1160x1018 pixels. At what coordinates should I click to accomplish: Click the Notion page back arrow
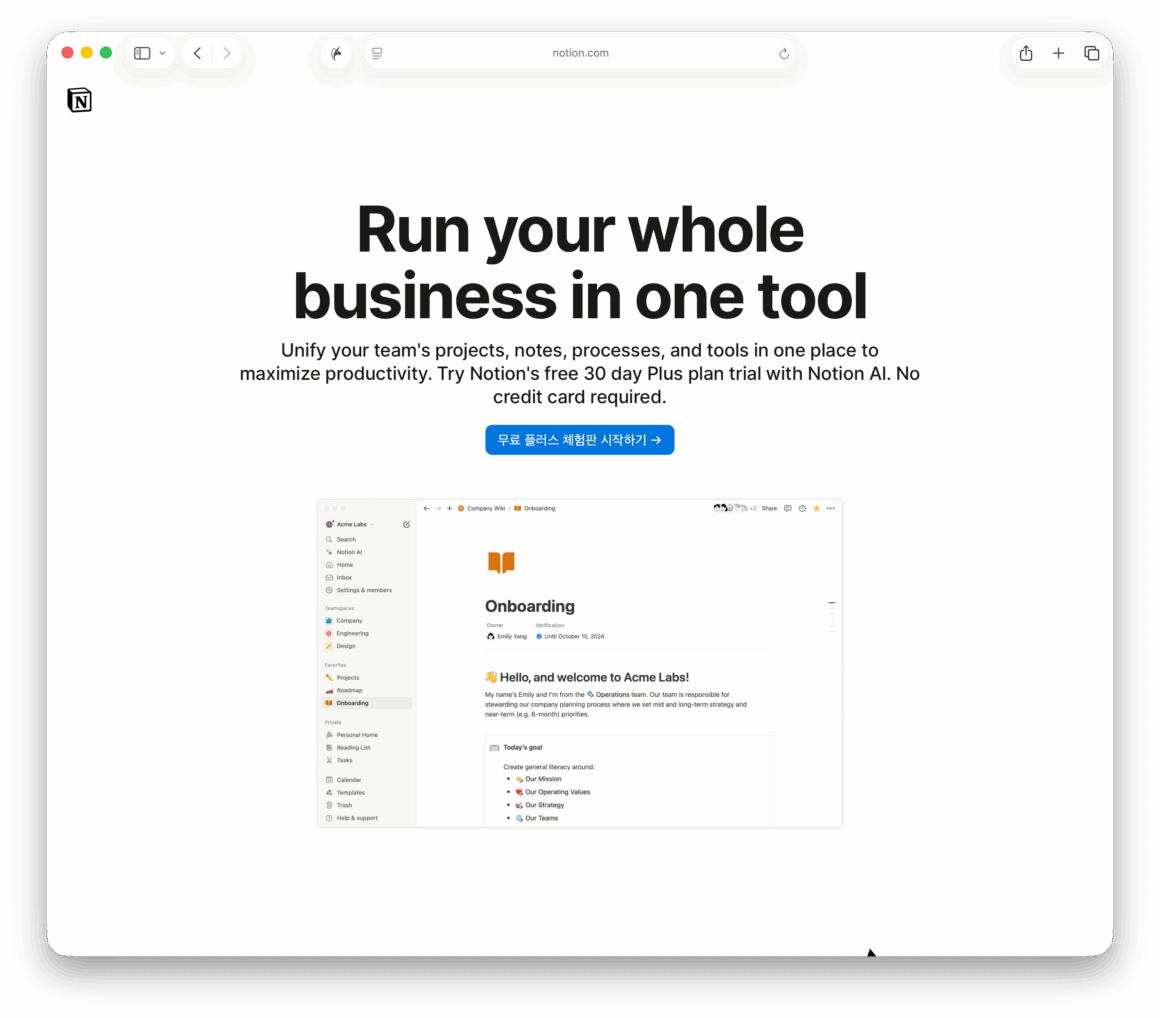(x=426, y=508)
